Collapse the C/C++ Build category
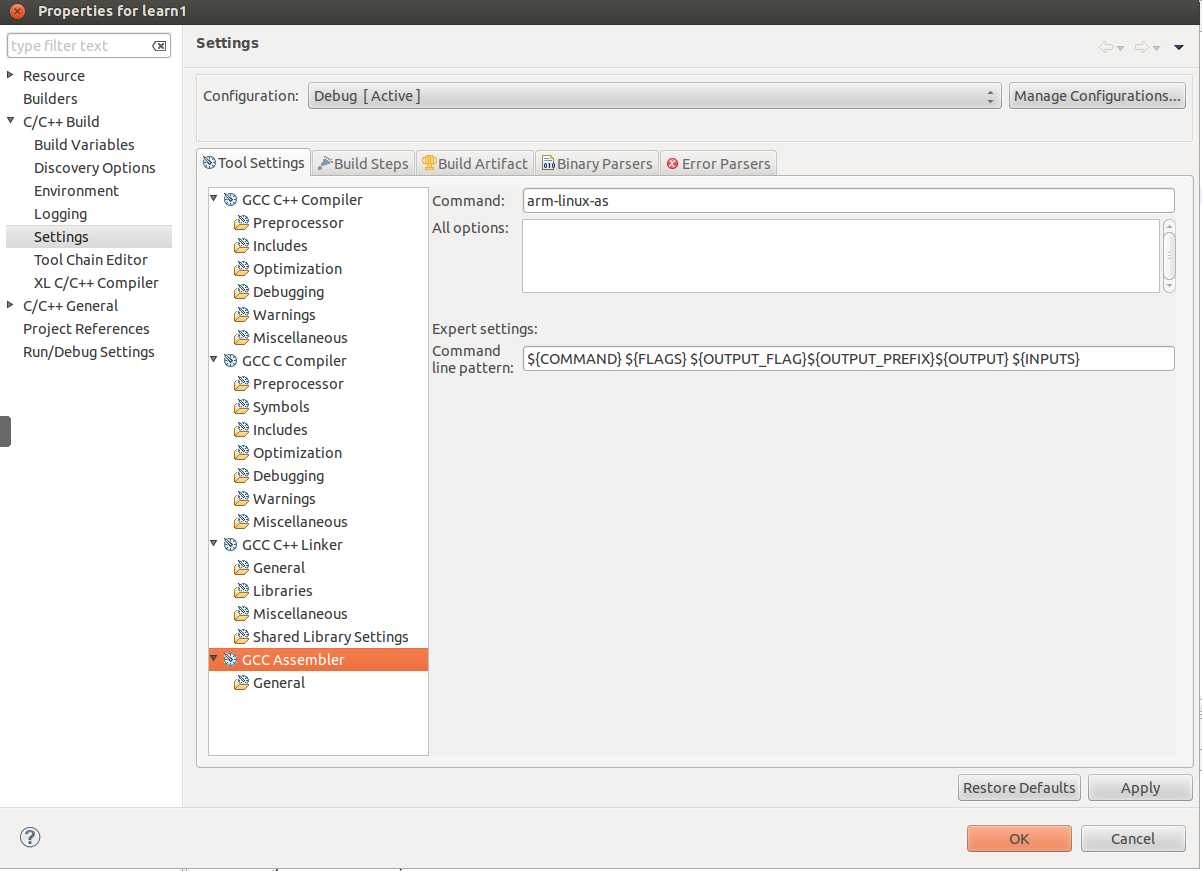The height and width of the screenshot is (871, 1202). click(x=10, y=121)
